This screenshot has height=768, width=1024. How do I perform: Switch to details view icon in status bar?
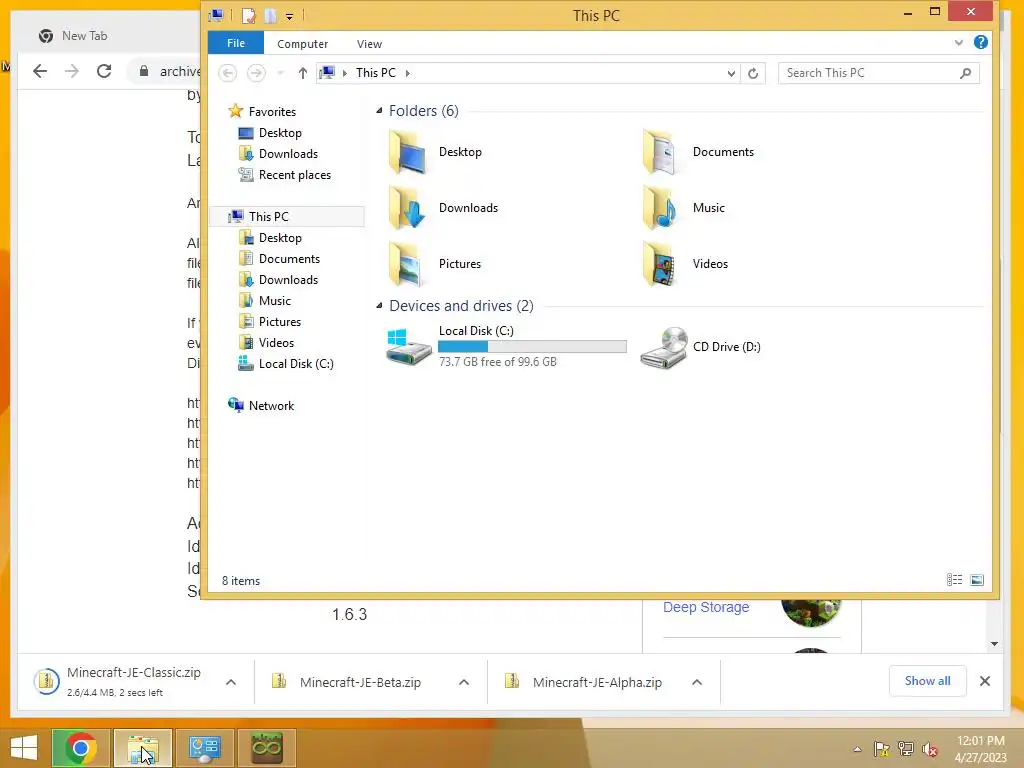[954, 580]
